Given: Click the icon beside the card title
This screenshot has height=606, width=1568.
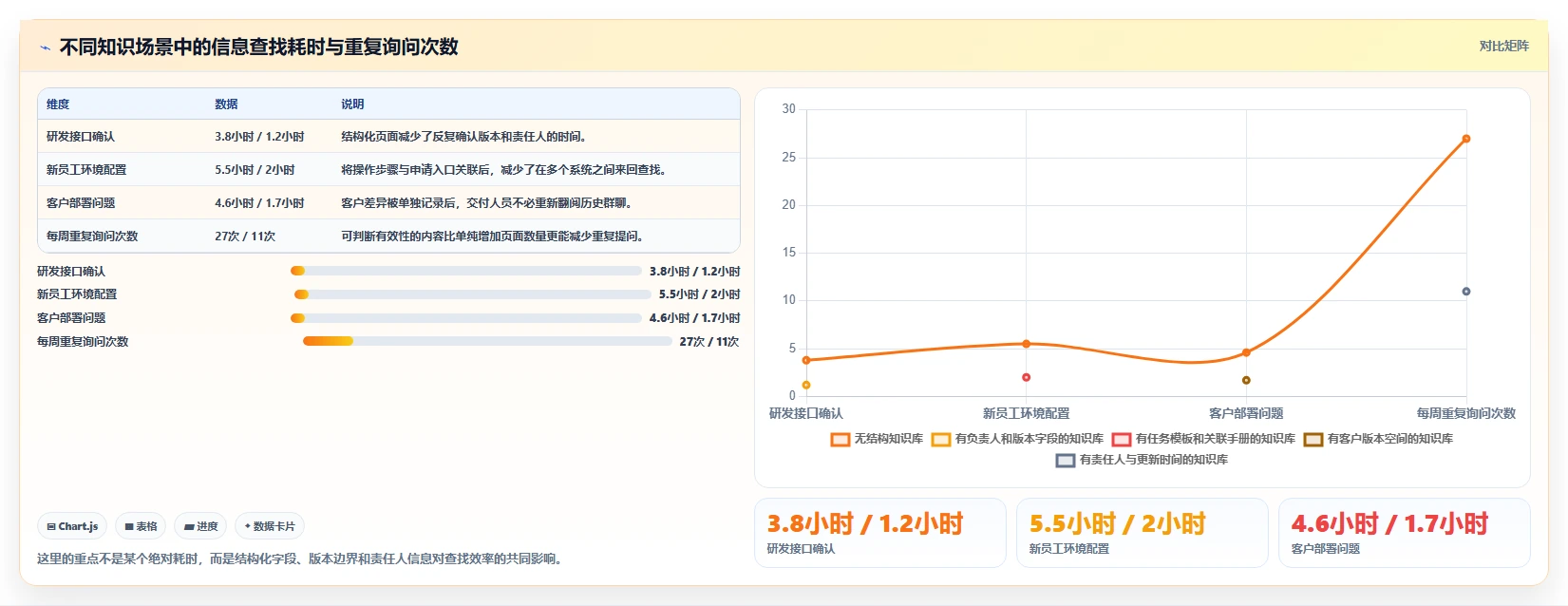Looking at the screenshot, I should coord(45,47).
